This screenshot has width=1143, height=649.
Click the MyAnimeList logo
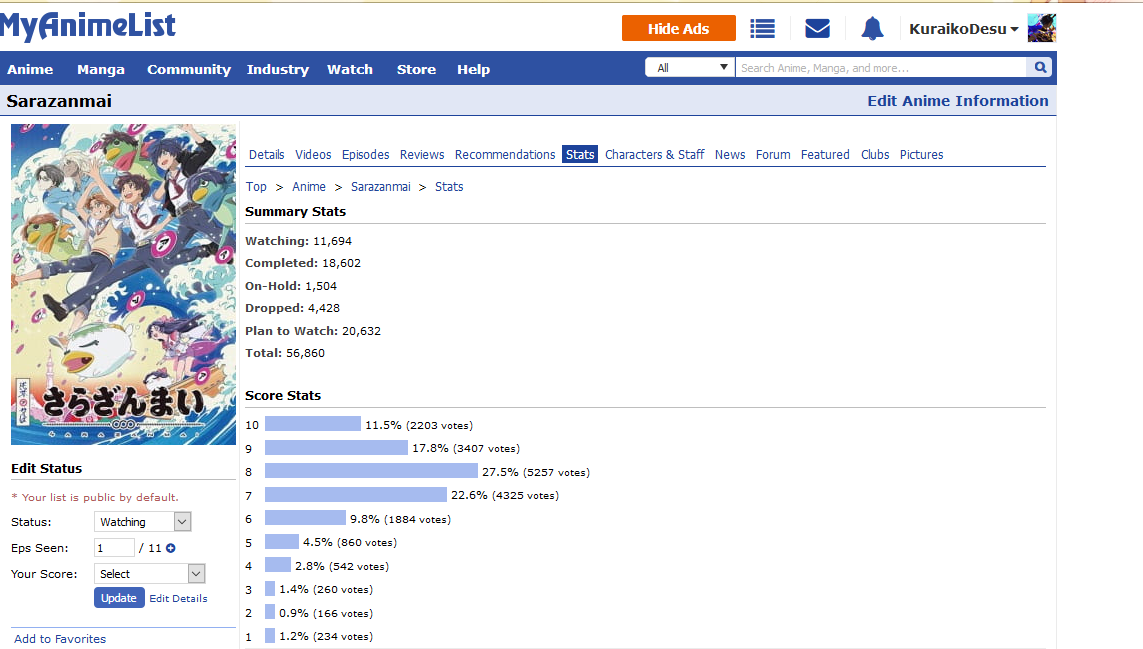(x=88, y=26)
